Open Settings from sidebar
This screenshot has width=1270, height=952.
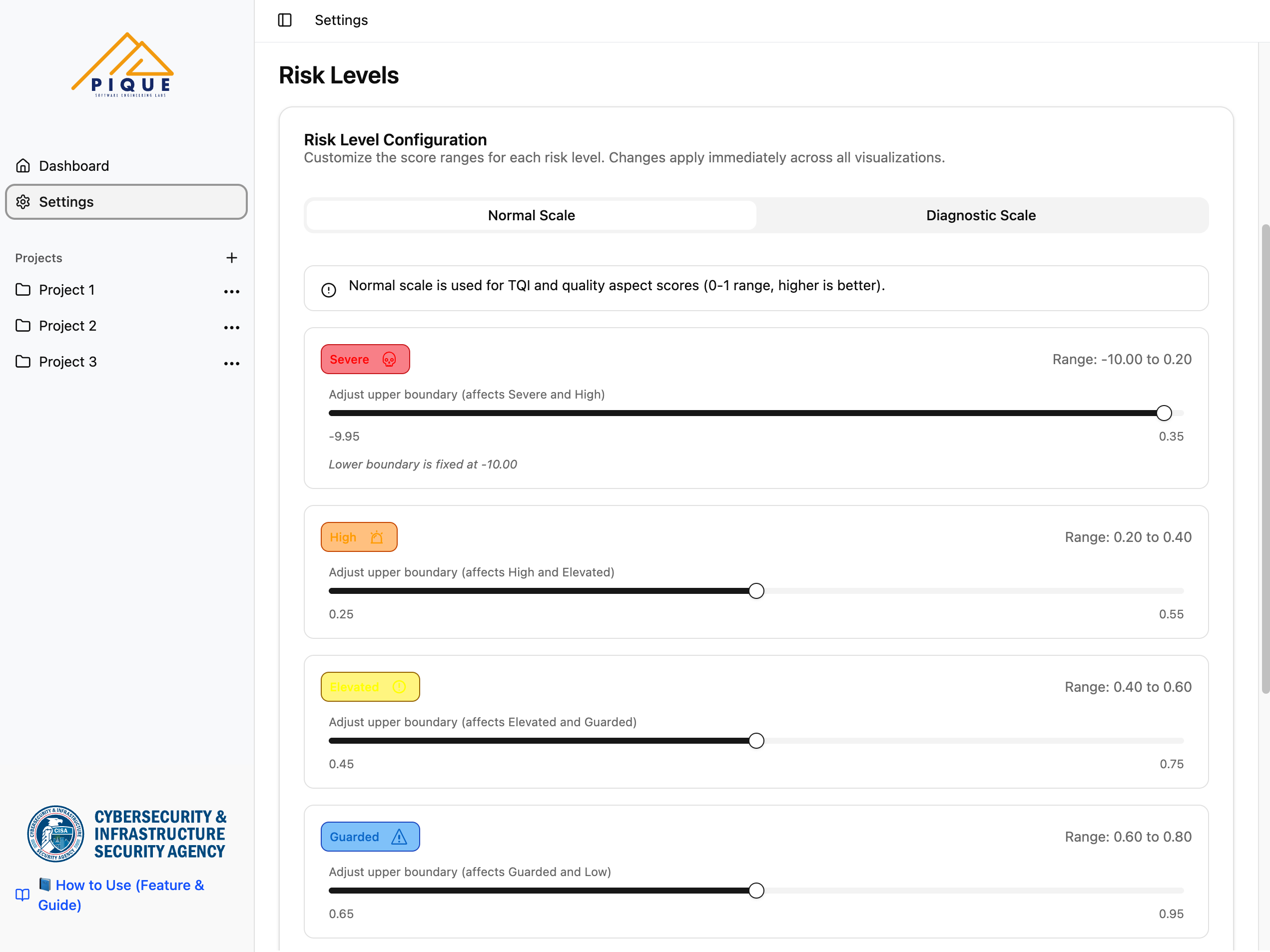click(66, 202)
